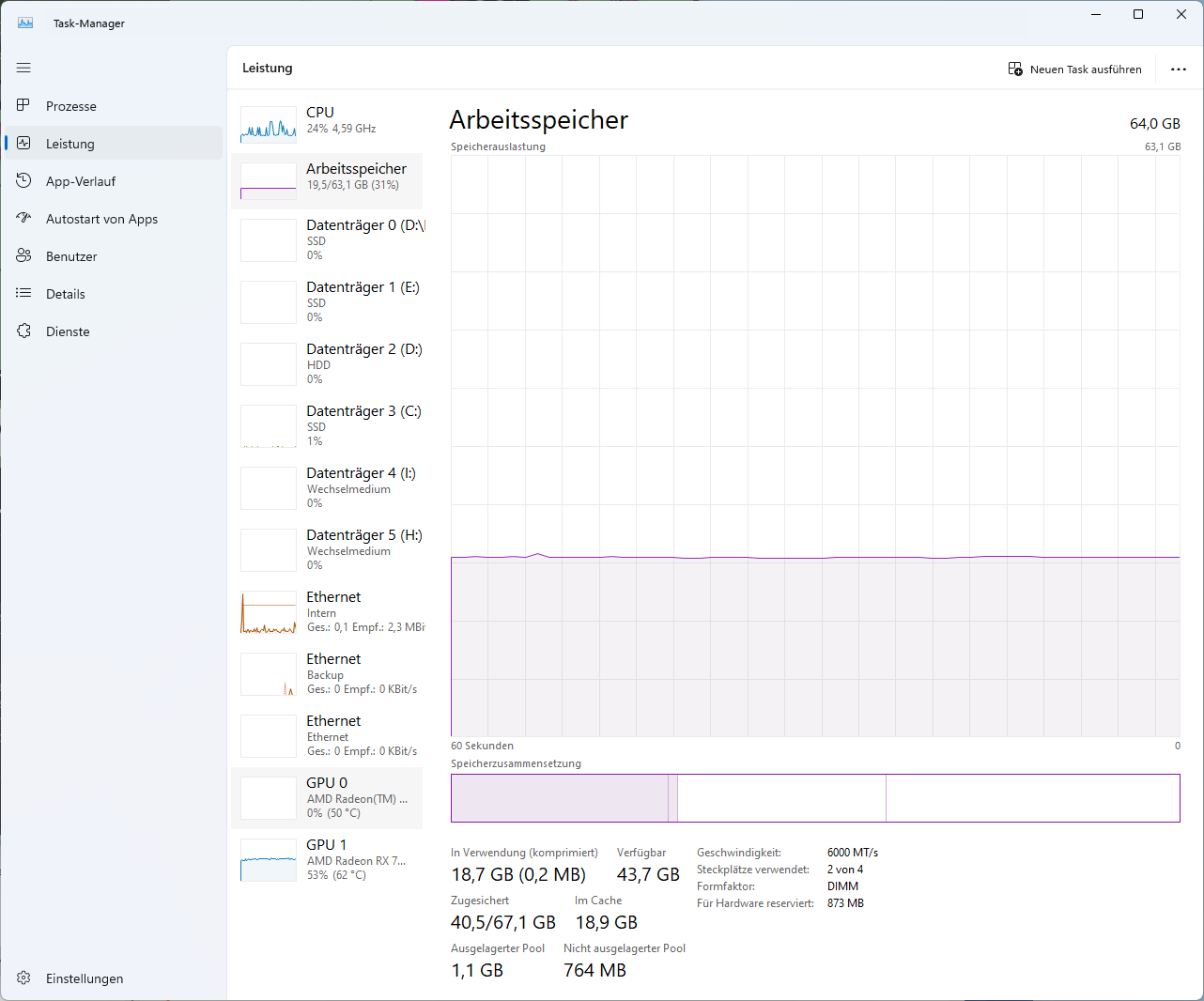Open Einstellungen at the bottom of sidebar
1204x1001 pixels.
tap(113, 978)
